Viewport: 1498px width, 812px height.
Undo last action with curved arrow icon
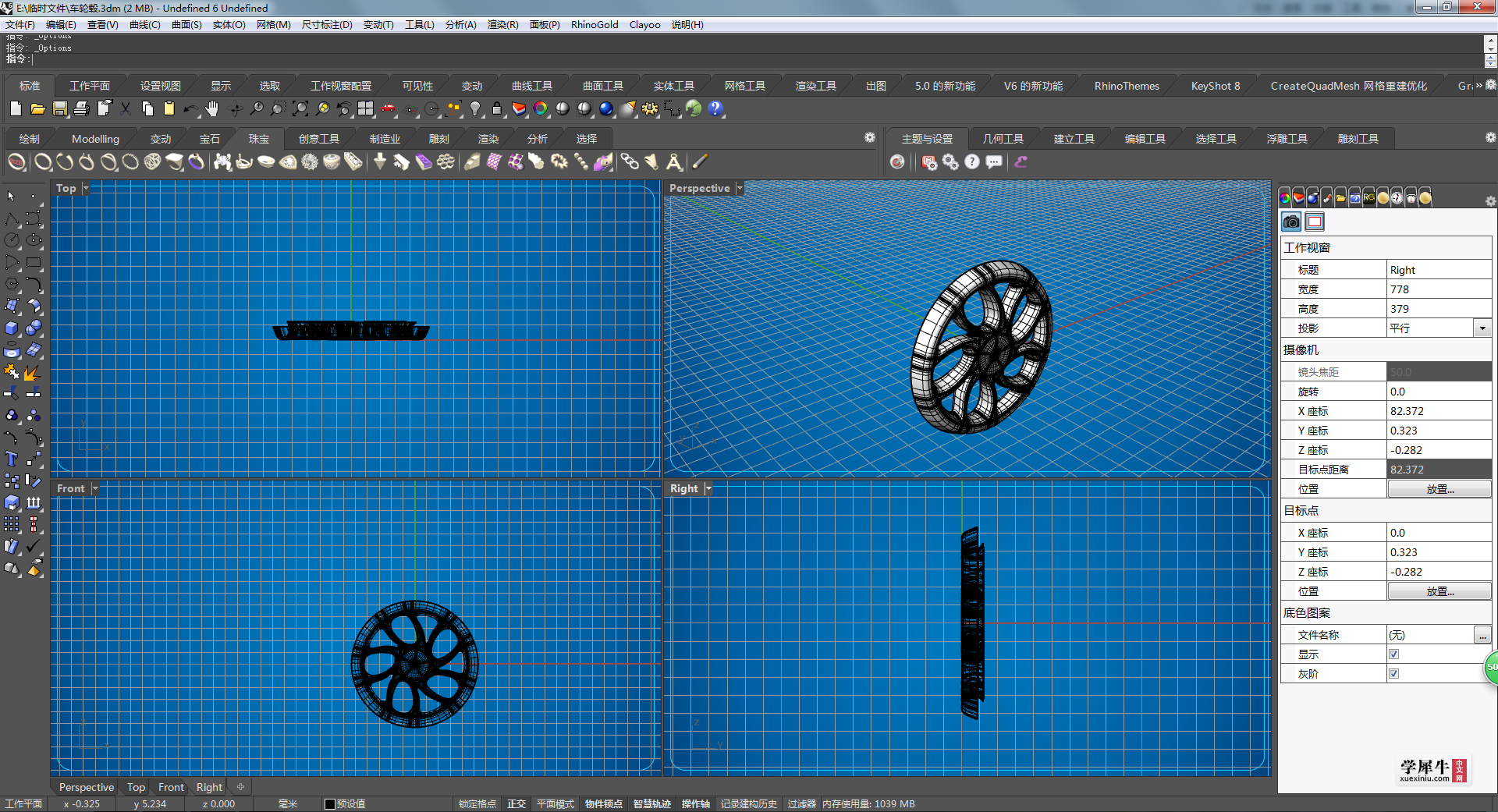point(190,109)
